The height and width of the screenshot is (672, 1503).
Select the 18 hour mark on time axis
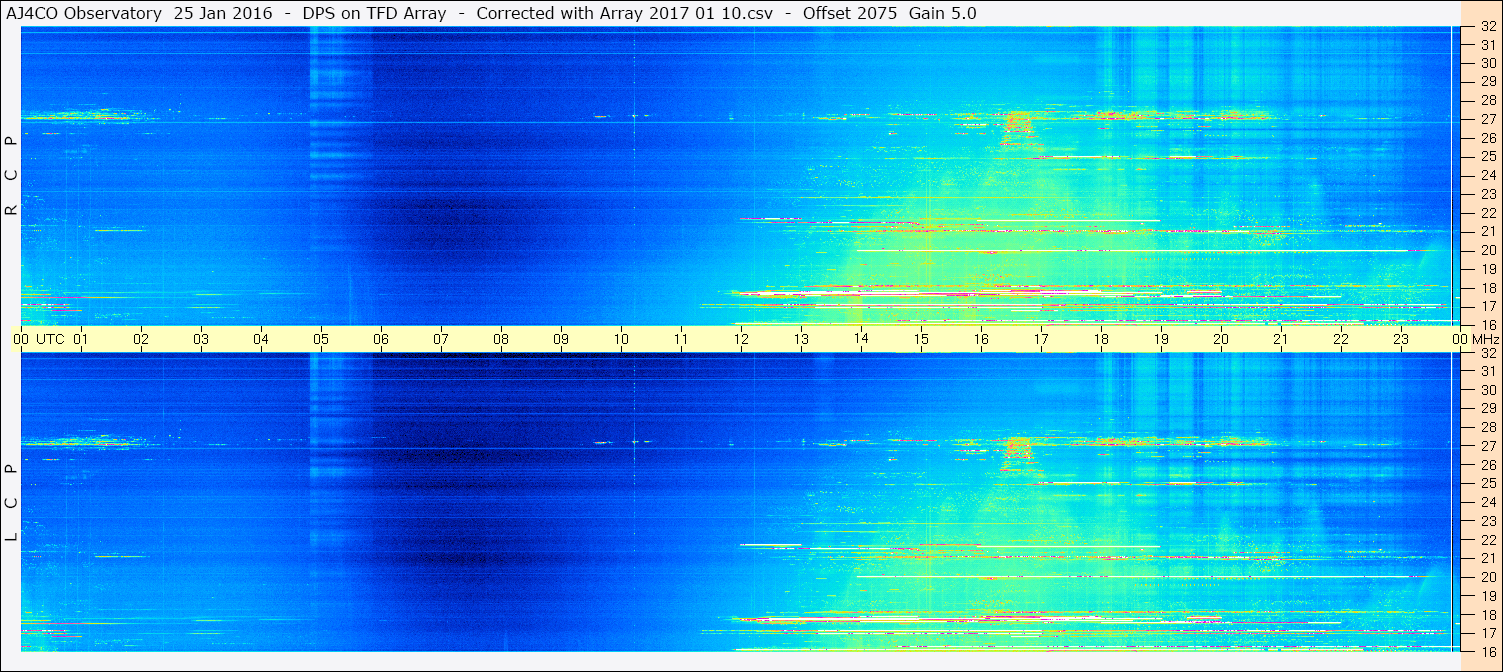coord(1101,339)
